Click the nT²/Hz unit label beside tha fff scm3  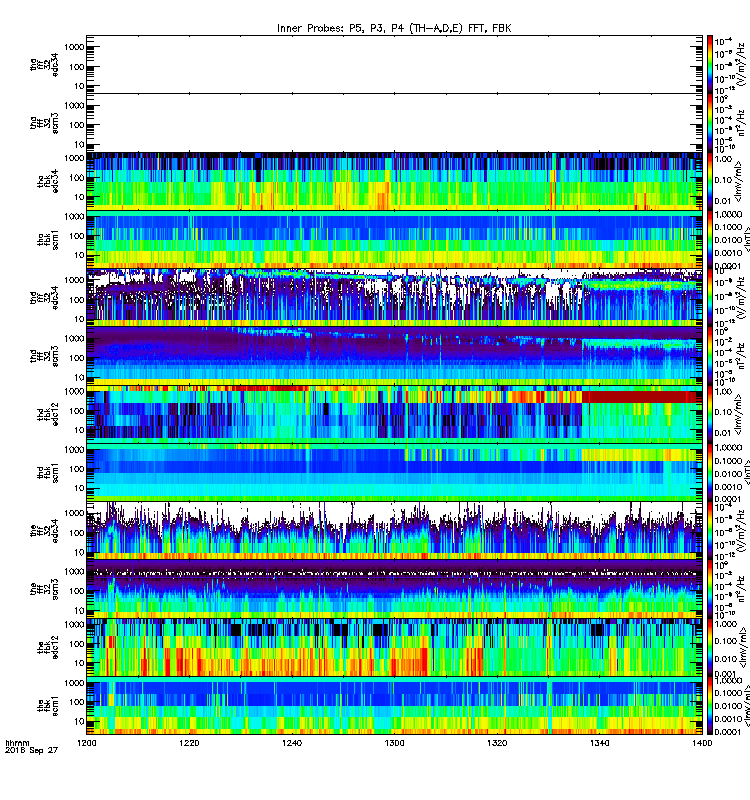pos(741,123)
